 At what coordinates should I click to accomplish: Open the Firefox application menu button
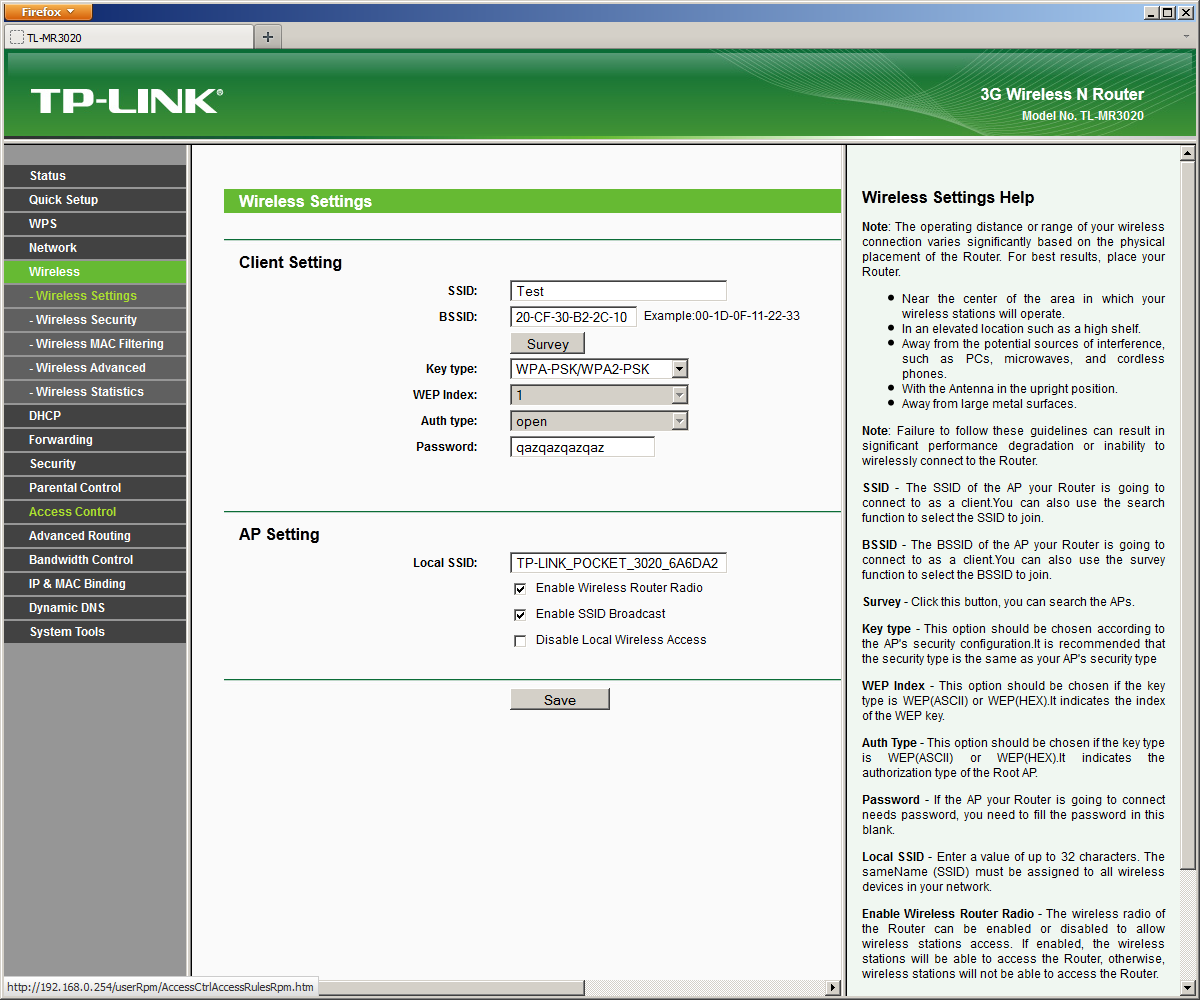[48, 12]
